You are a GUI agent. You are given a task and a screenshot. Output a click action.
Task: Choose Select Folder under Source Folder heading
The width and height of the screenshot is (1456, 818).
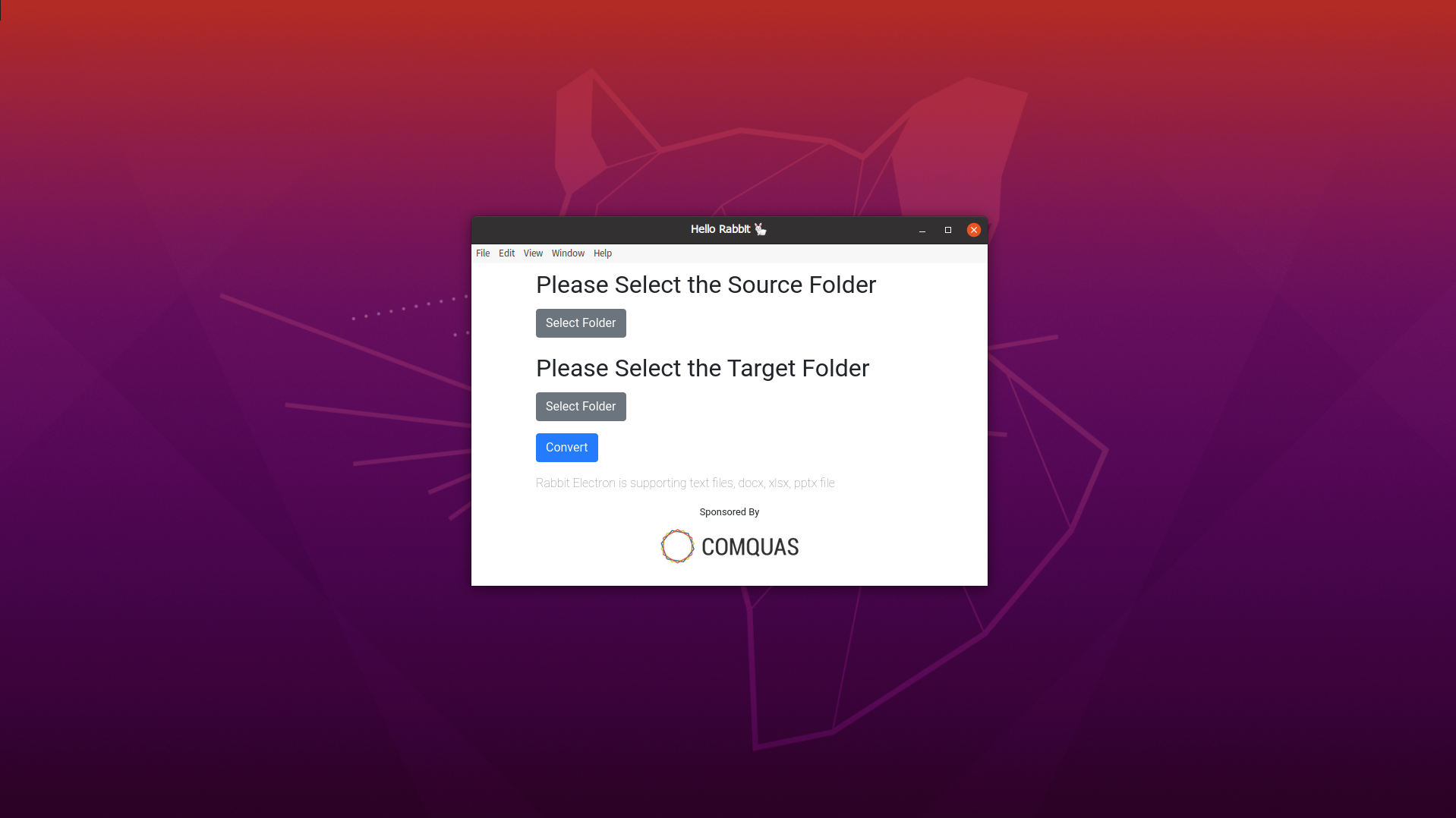(x=581, y=323)
